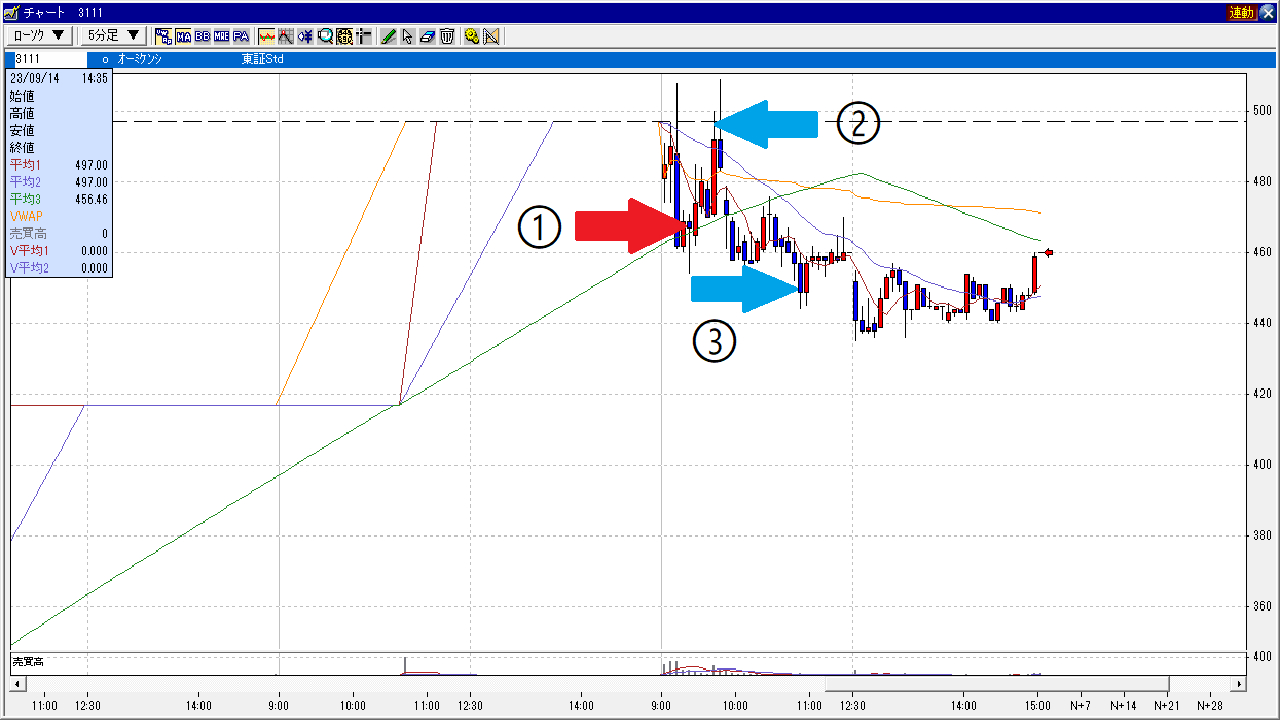This screenshot has height=720, width=1280.
Task: Click the V平均2 label in info panel
Action: tap(29, 268)
